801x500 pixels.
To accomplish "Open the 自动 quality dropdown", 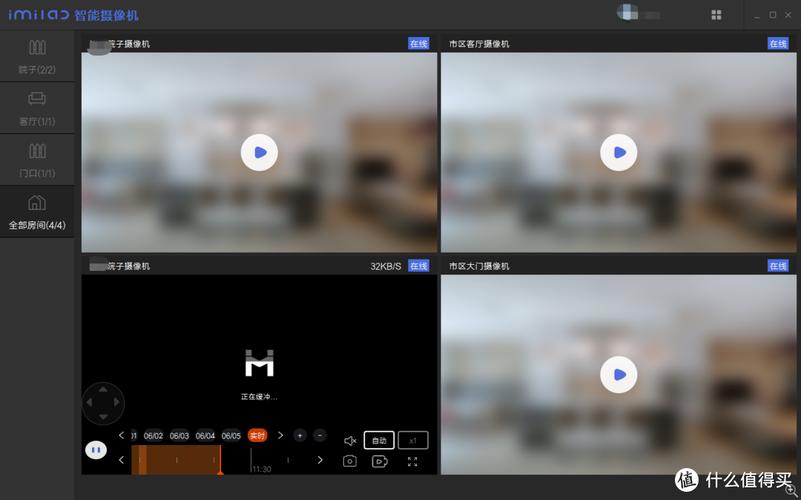I will [x=379, y=440].
